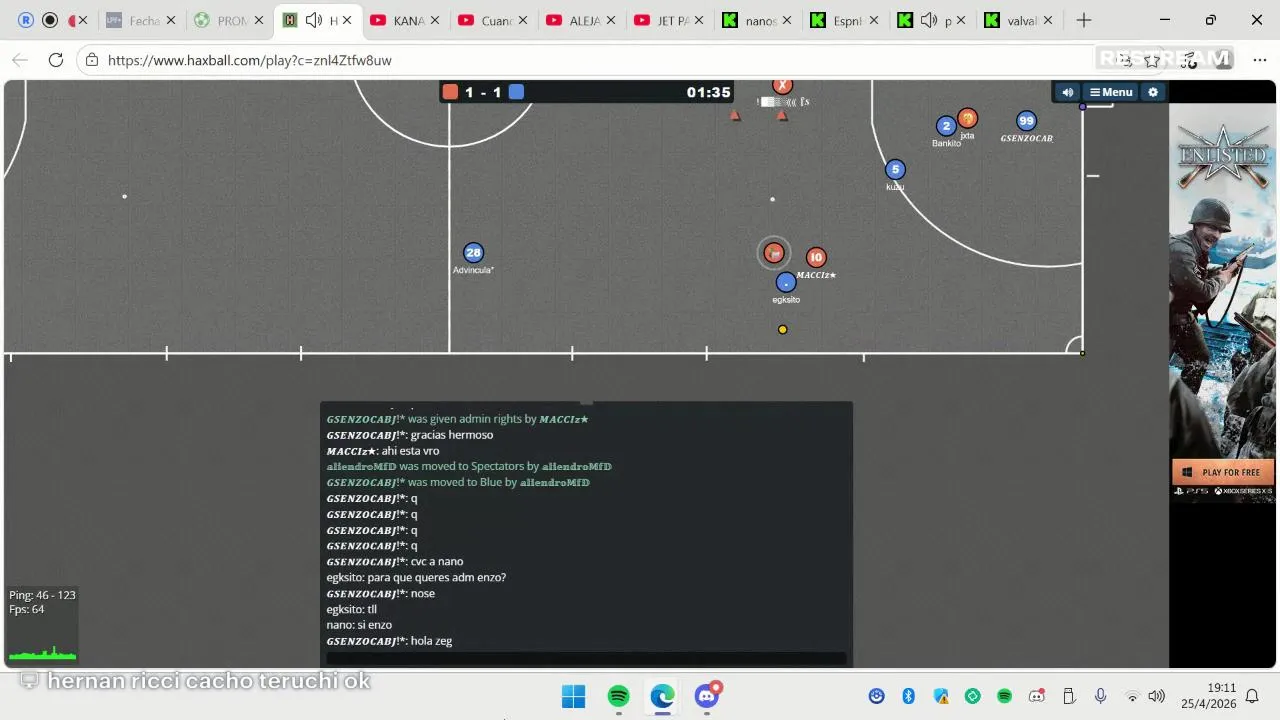Screen dimensions: 1280x720
Task: Click the second pinned record-circle tab
Action: pyautogui.click(x=50, y=21)
